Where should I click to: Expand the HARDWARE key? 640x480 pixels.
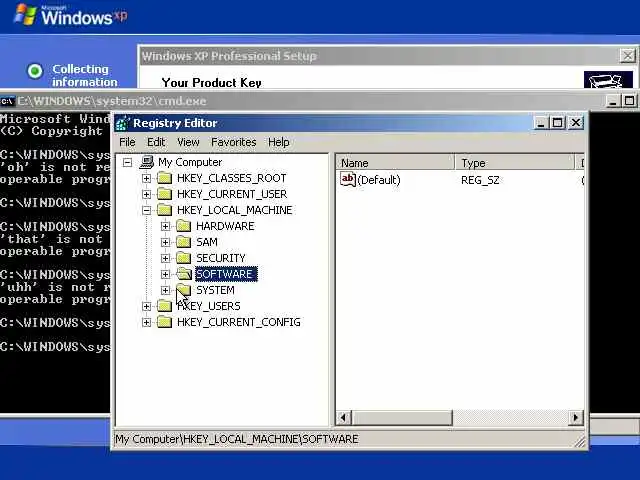coord(165,226)
